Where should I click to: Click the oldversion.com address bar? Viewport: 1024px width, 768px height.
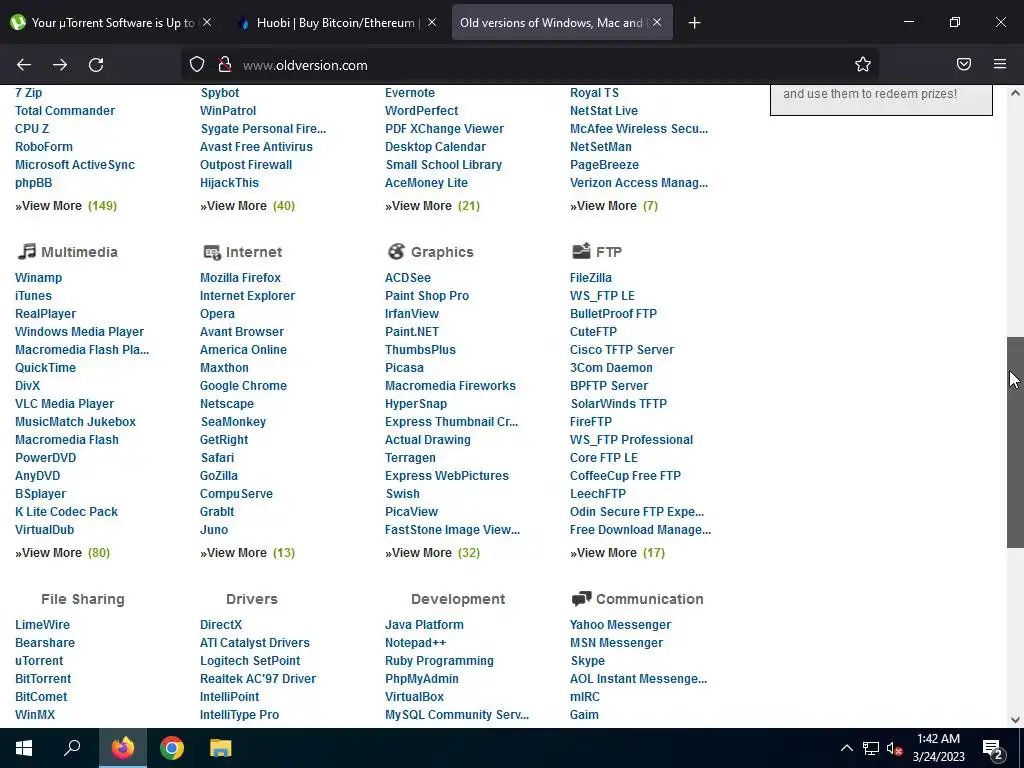[529, 65]
